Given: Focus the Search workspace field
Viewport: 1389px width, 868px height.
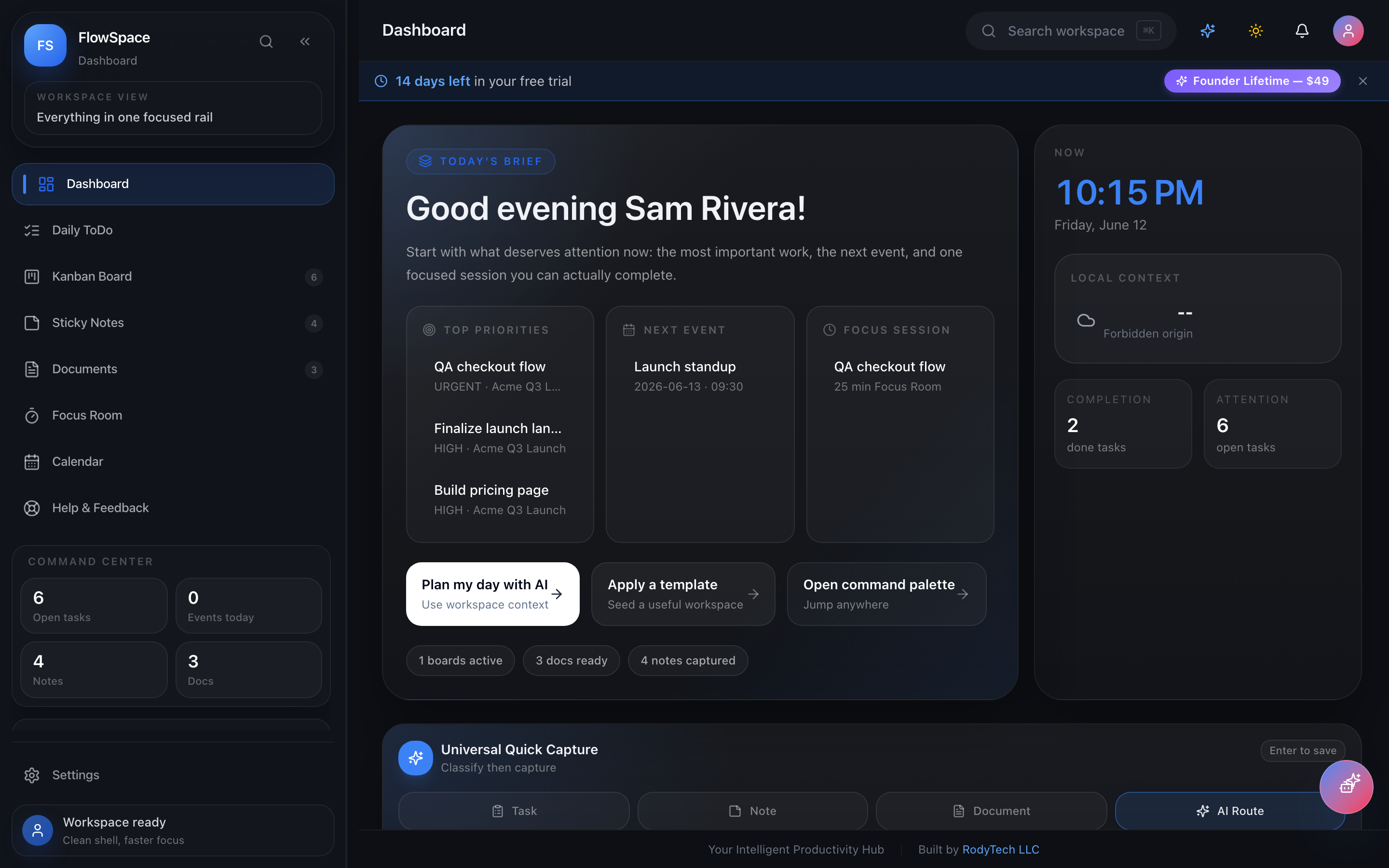Looking at the screenshot, I should tap(1071, 31).
